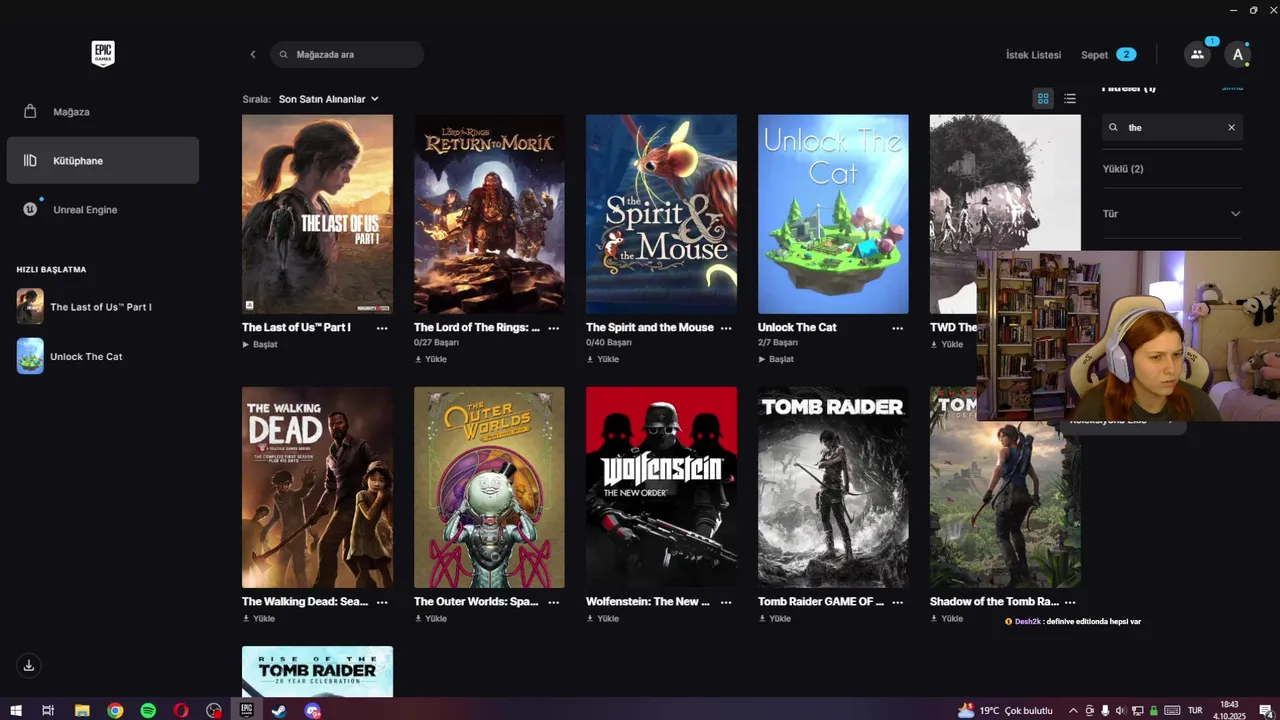Switch to grid view
1280x720 pixels.
pos(1043,98)
